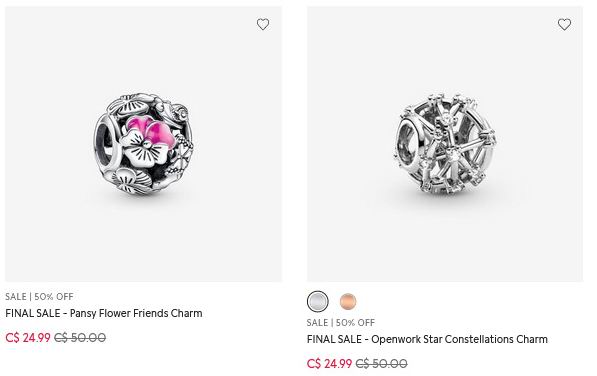Choose the rose gold color swatch
597x376 pixels.
click(x=348, y=301)
